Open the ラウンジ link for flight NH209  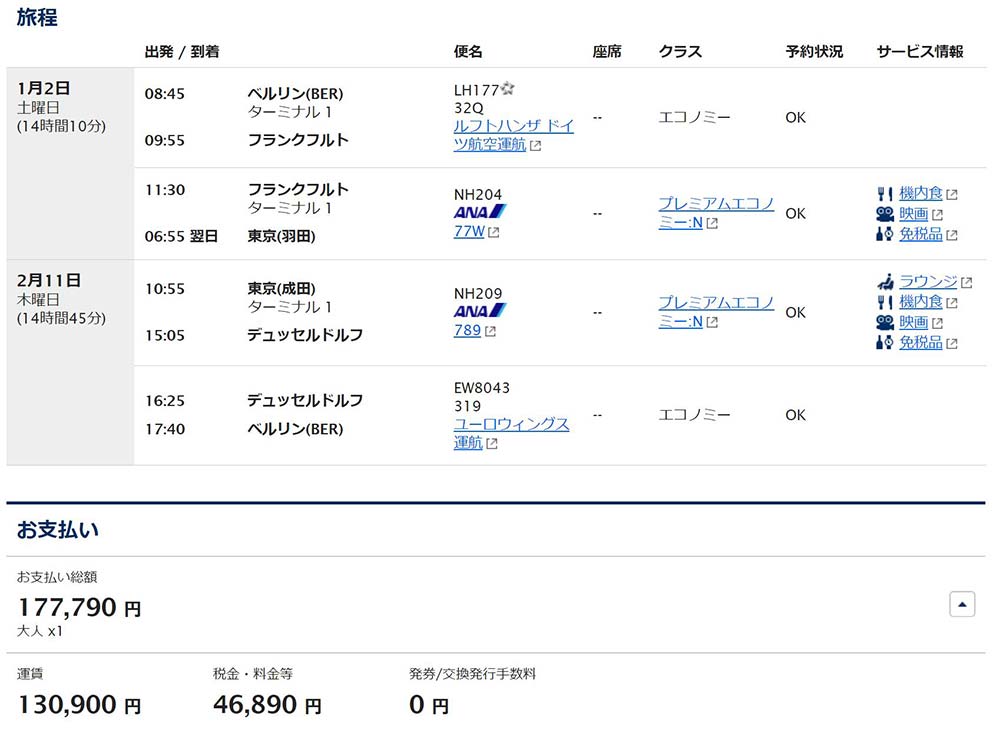click(928, 281)
